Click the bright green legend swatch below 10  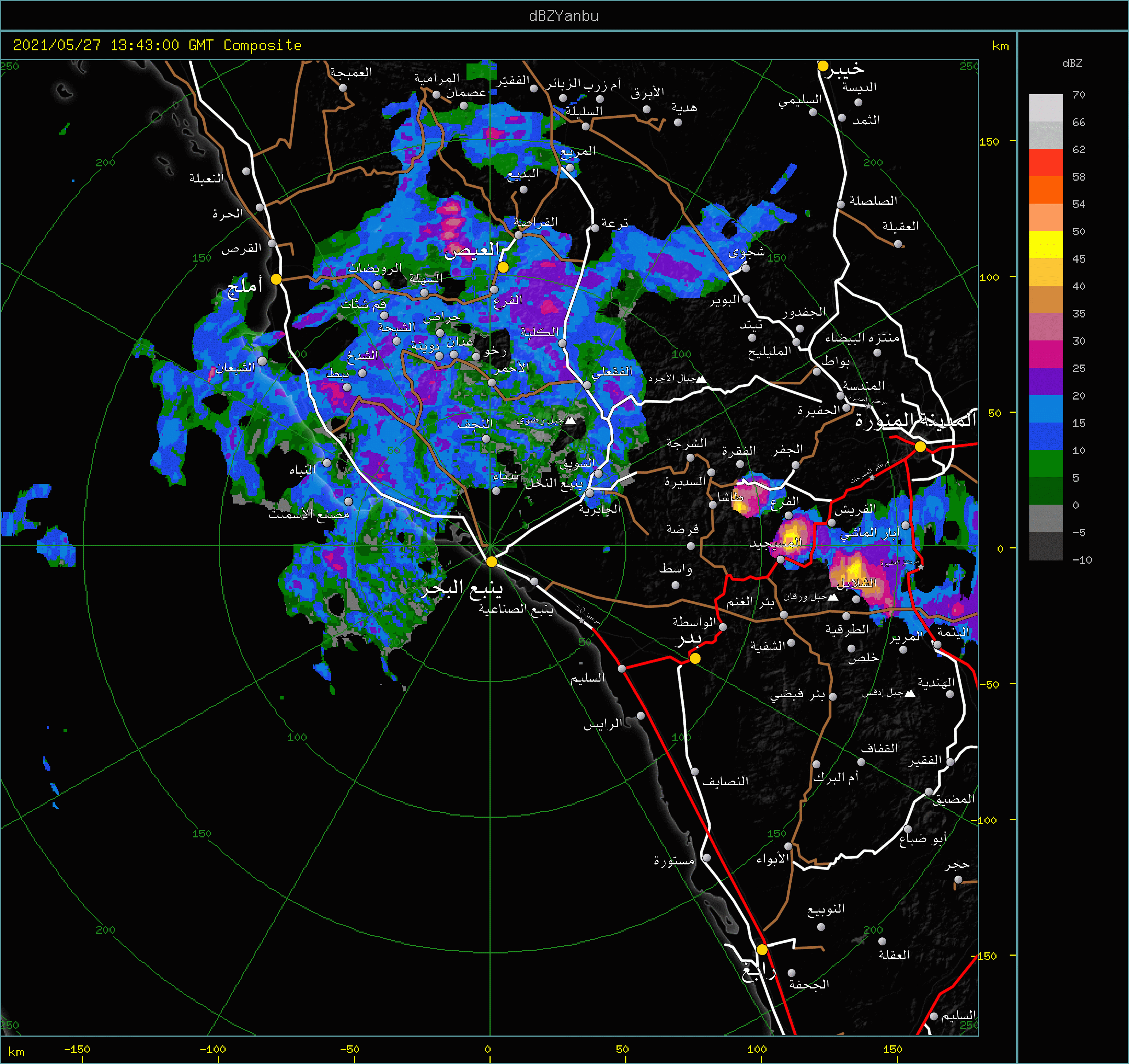pyautogui.click(x=1046, y=464)
